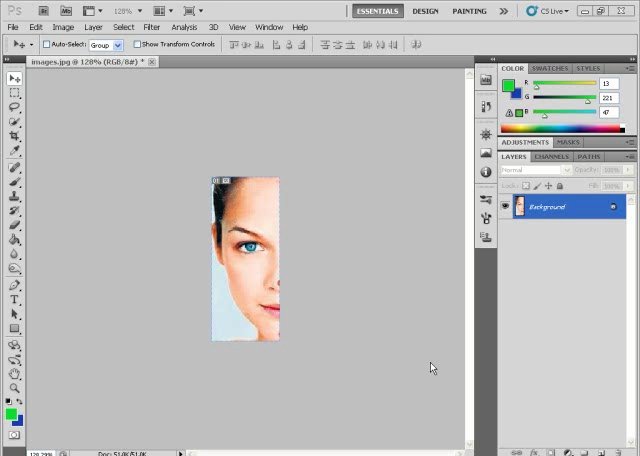
Task: Switch to the Channels tab
Action: [551, 157]
